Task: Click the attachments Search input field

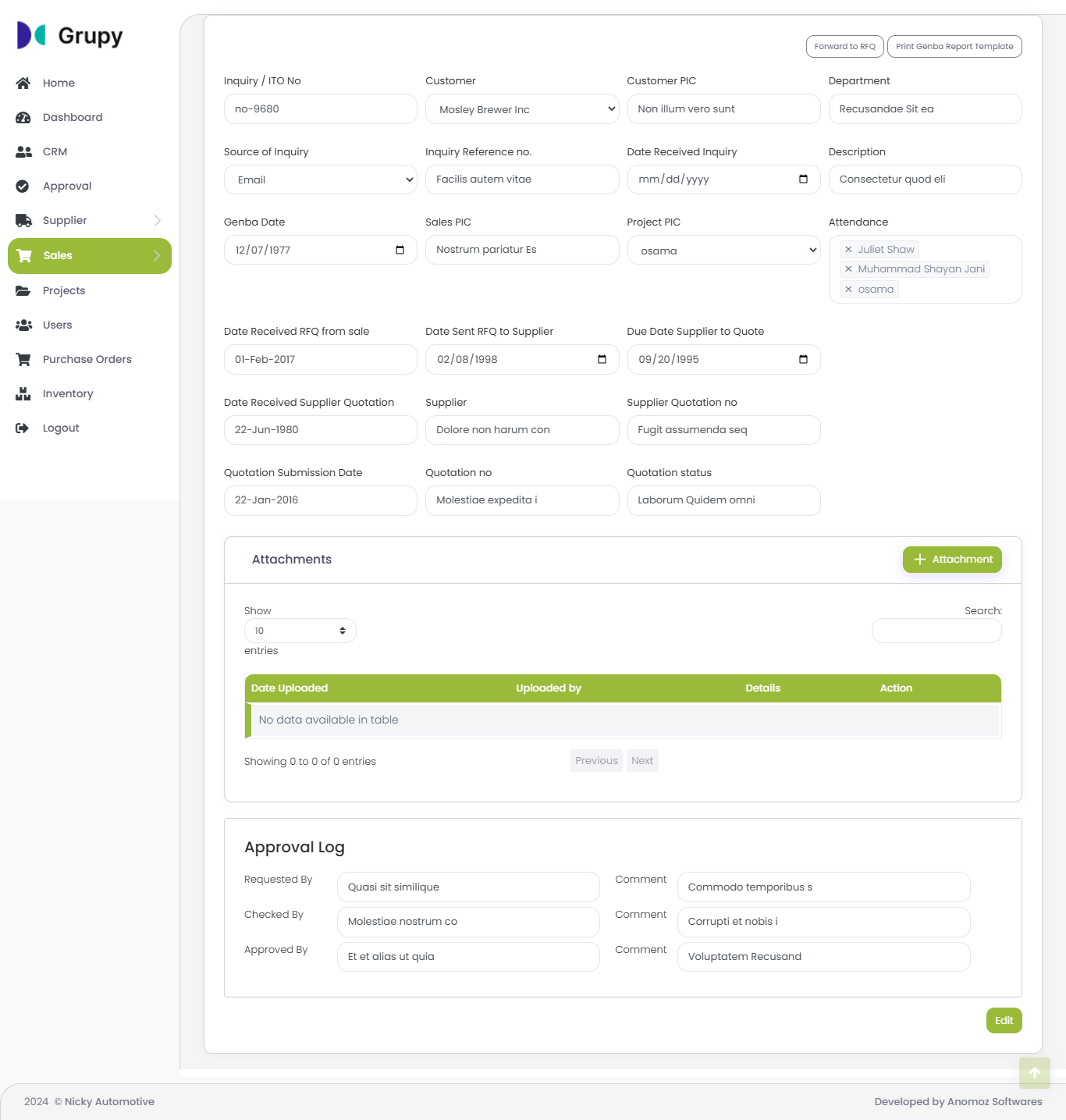Action: [x=936, y=631]
